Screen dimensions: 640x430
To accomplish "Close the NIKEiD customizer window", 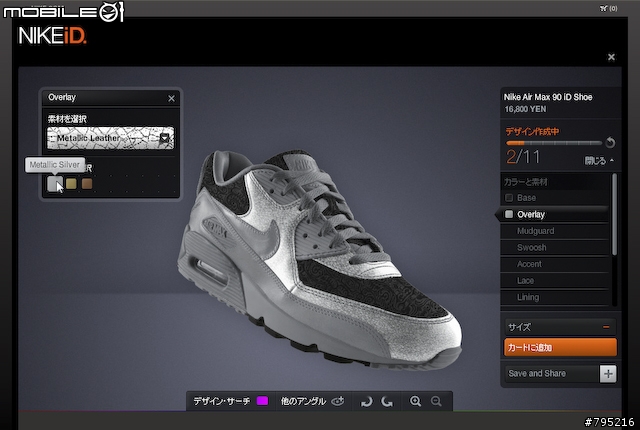I will tap(611, 57).
